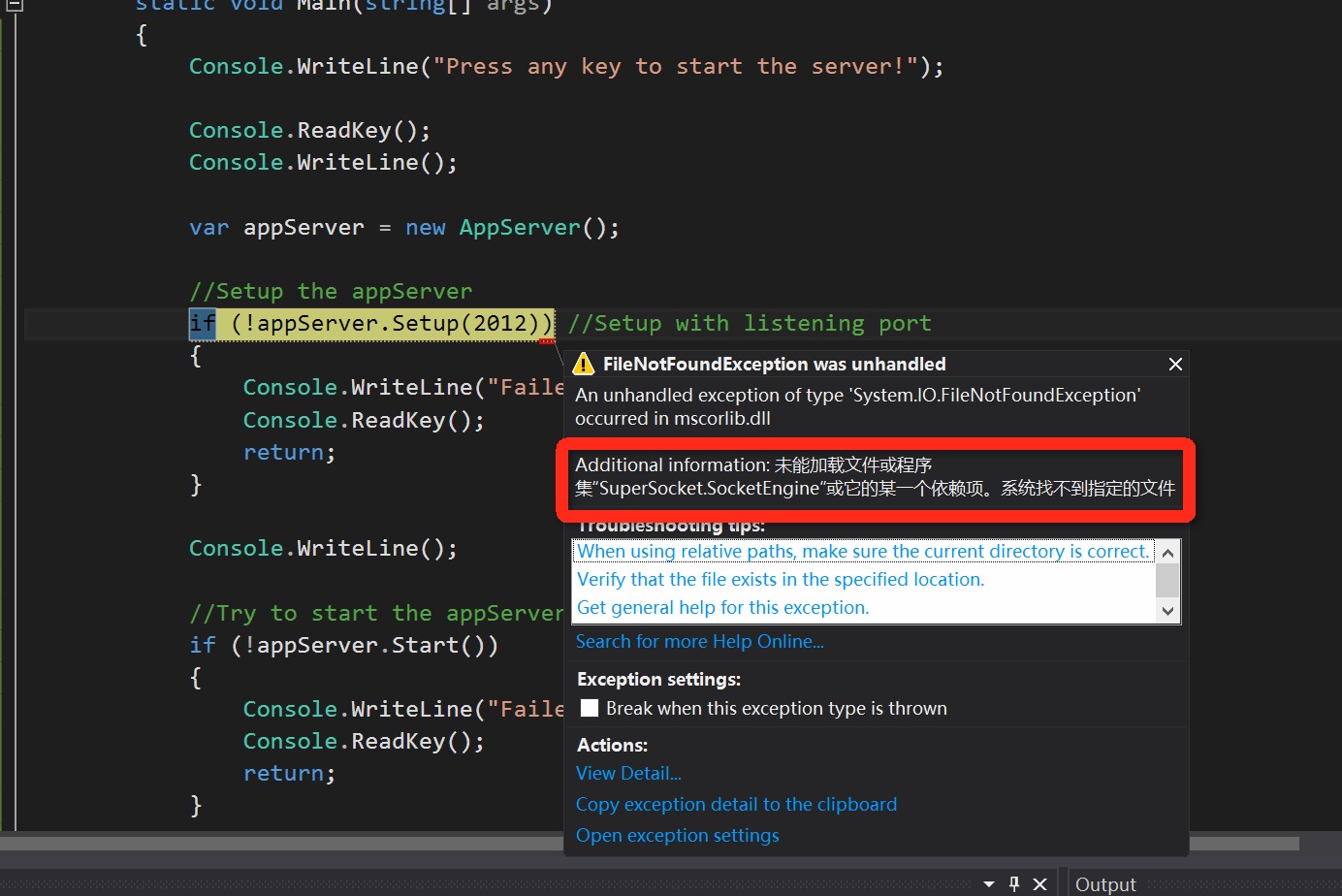The width and height of the screenshot is (1342, 896).
Task: Toggle the auto hide pin icon
Action: (1014, 884)
